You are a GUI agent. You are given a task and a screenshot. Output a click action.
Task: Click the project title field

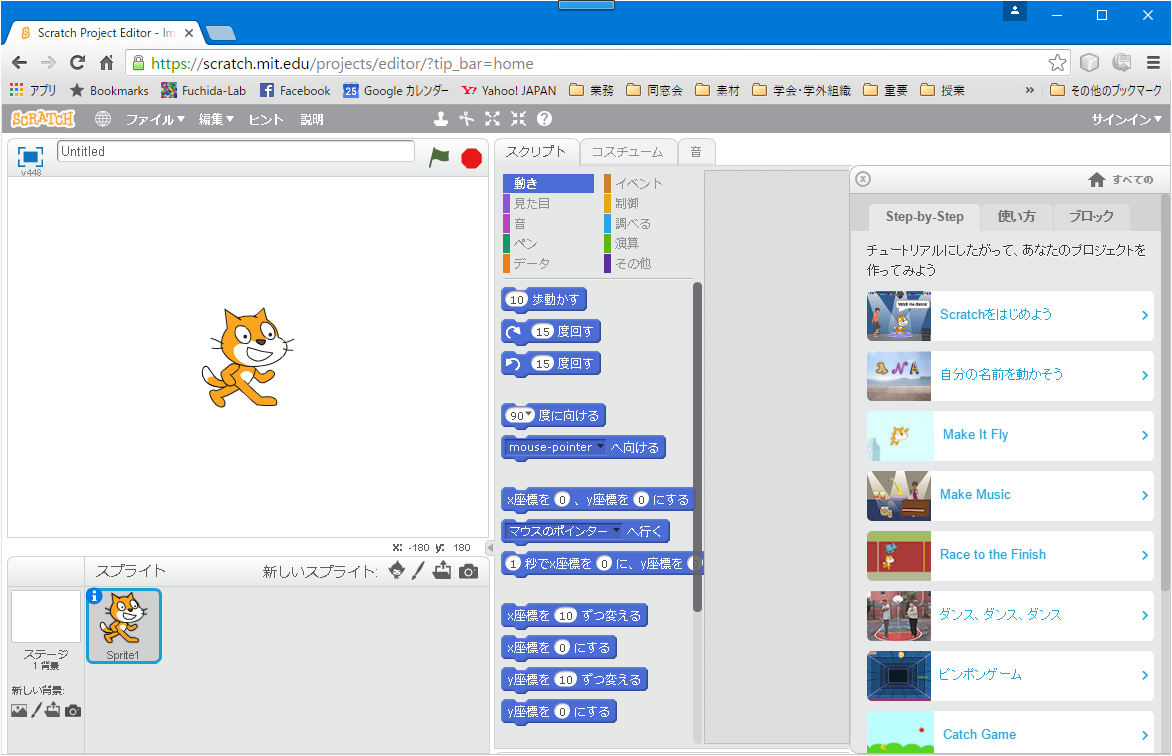(x=236, y=151)
